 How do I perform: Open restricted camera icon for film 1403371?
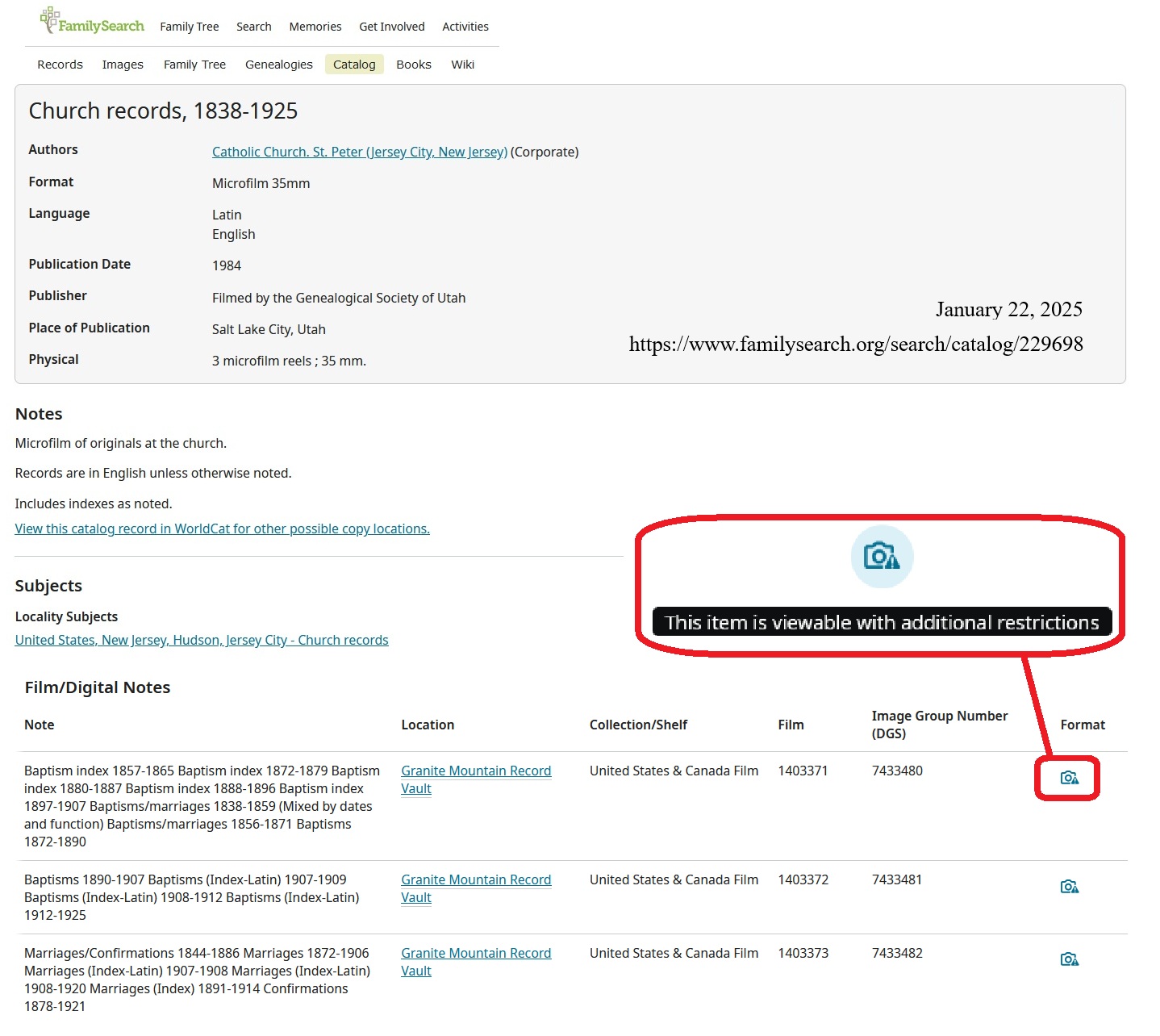click(x=1069, y=778)
